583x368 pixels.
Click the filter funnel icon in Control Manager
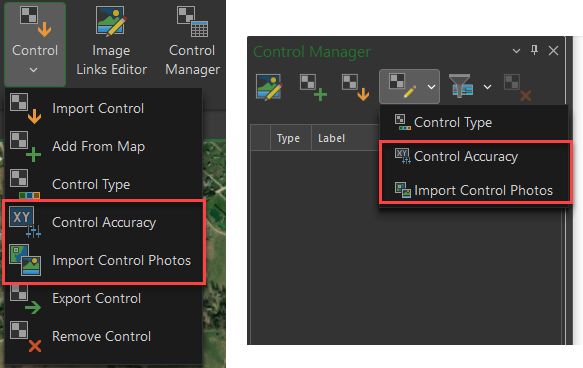pos(461,86)
